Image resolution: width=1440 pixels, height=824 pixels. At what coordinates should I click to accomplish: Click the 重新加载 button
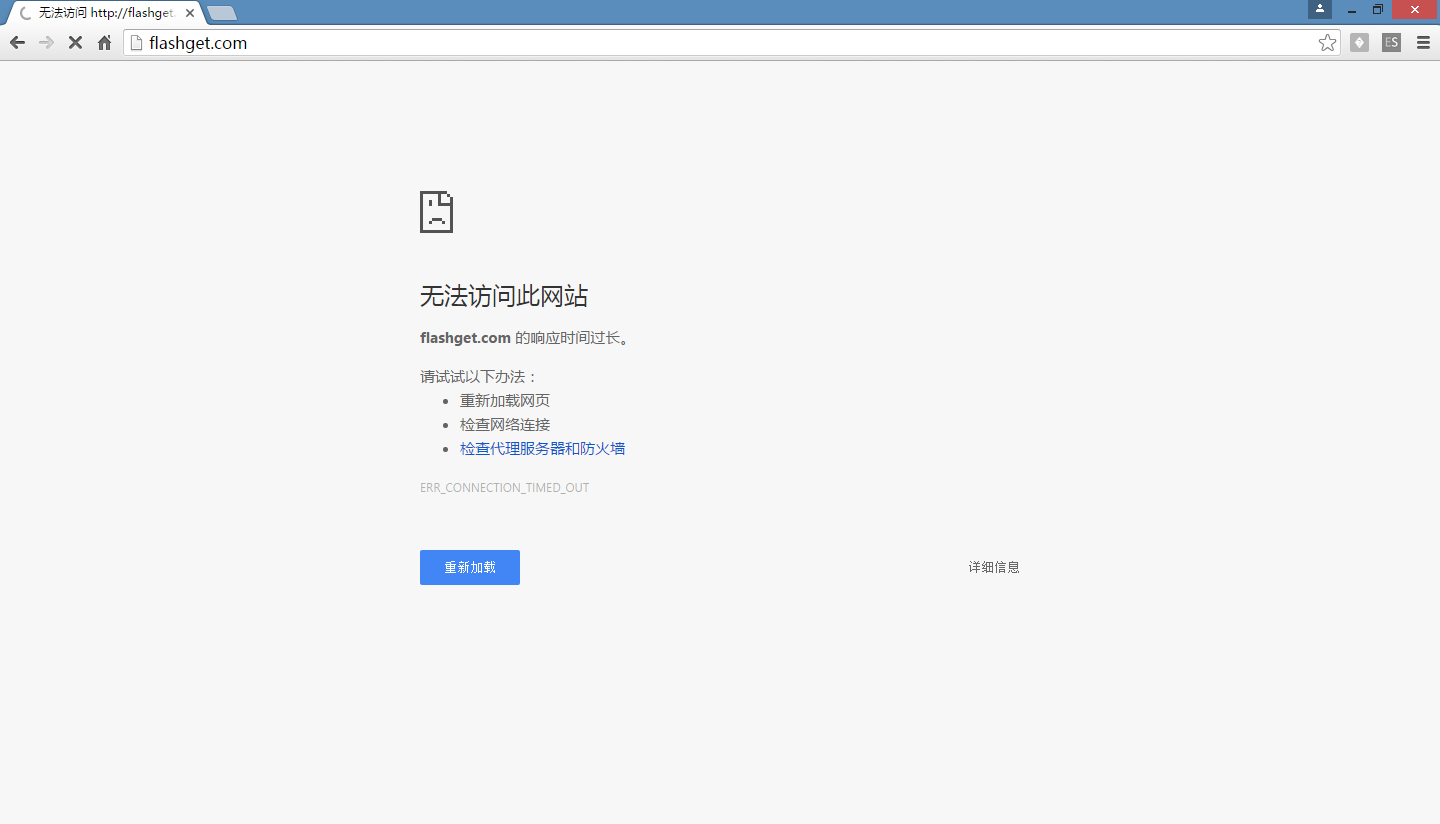point(470,567)
